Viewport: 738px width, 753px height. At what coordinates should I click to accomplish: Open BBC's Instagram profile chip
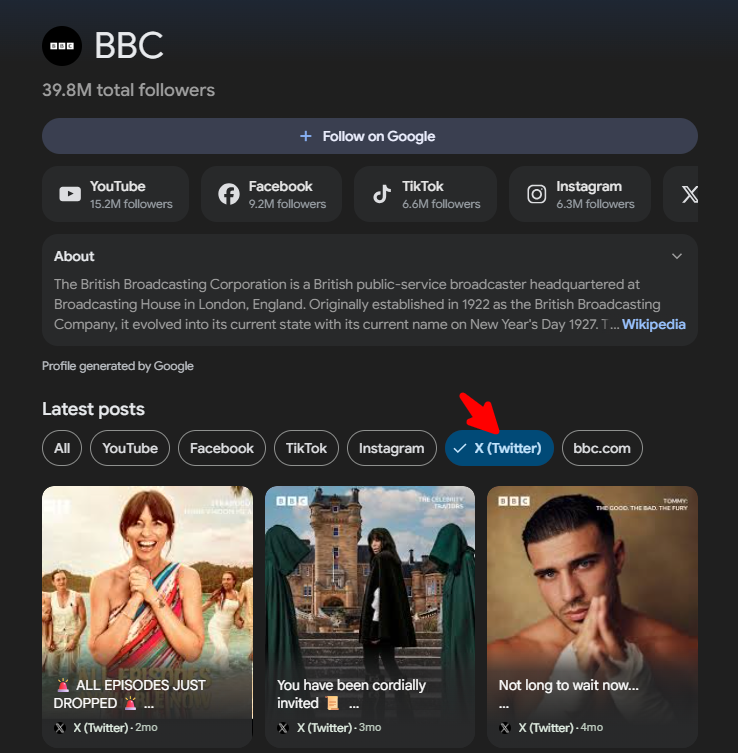(580, 194)
